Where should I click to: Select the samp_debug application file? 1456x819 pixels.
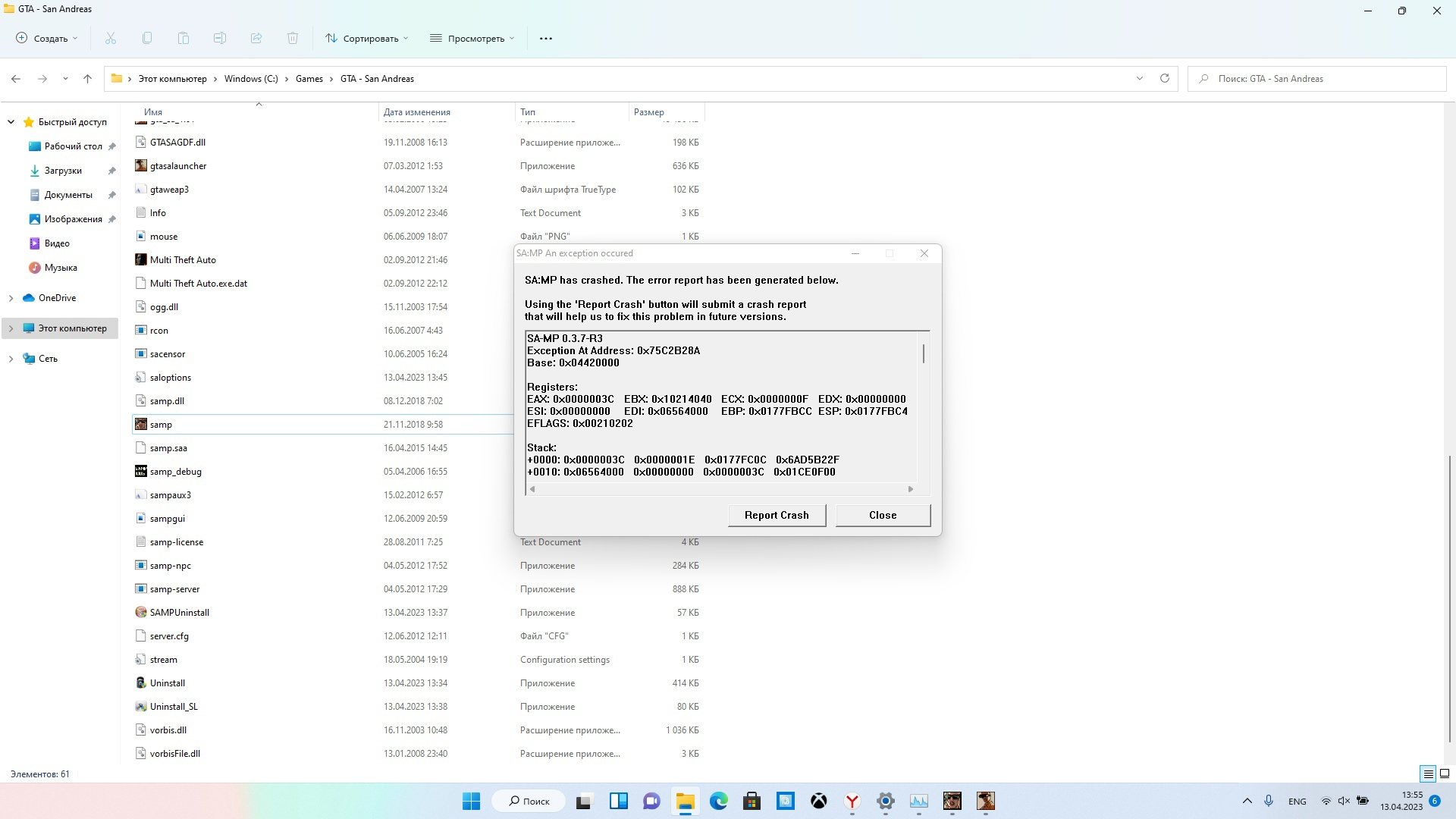175,472
